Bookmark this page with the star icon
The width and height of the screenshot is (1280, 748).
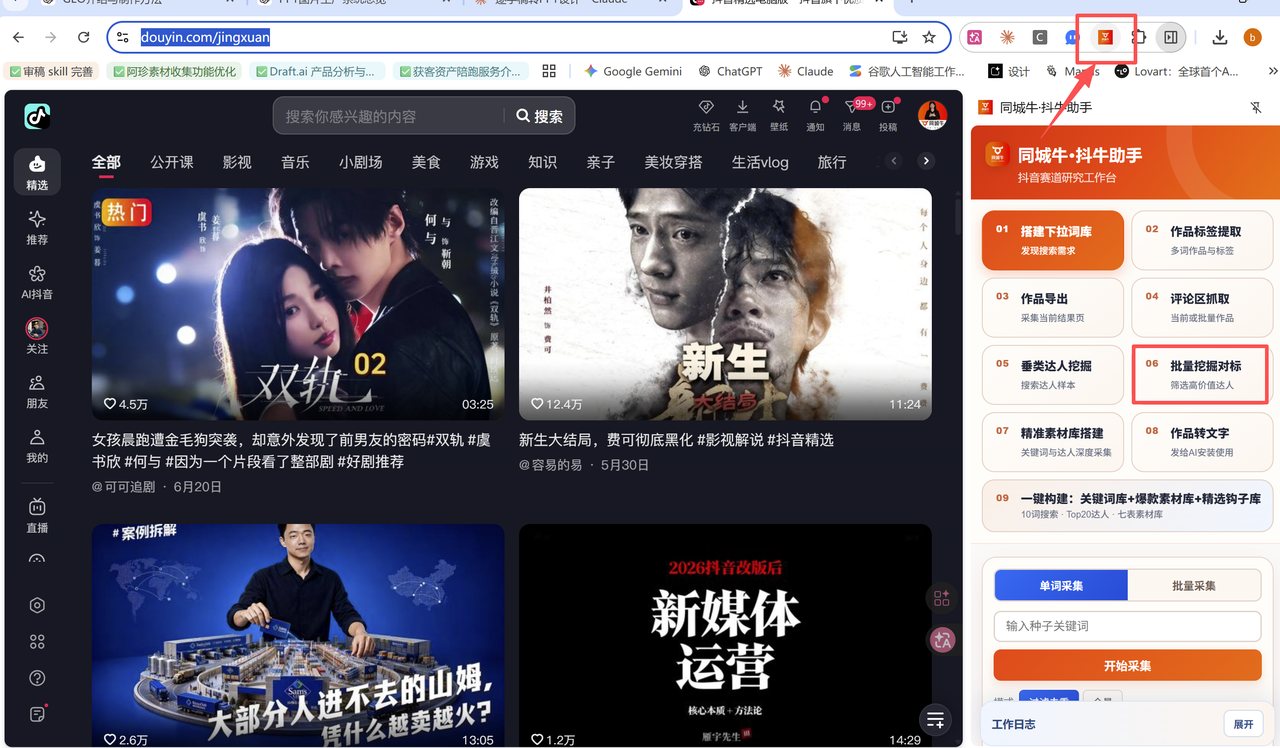tap(929, 37)
